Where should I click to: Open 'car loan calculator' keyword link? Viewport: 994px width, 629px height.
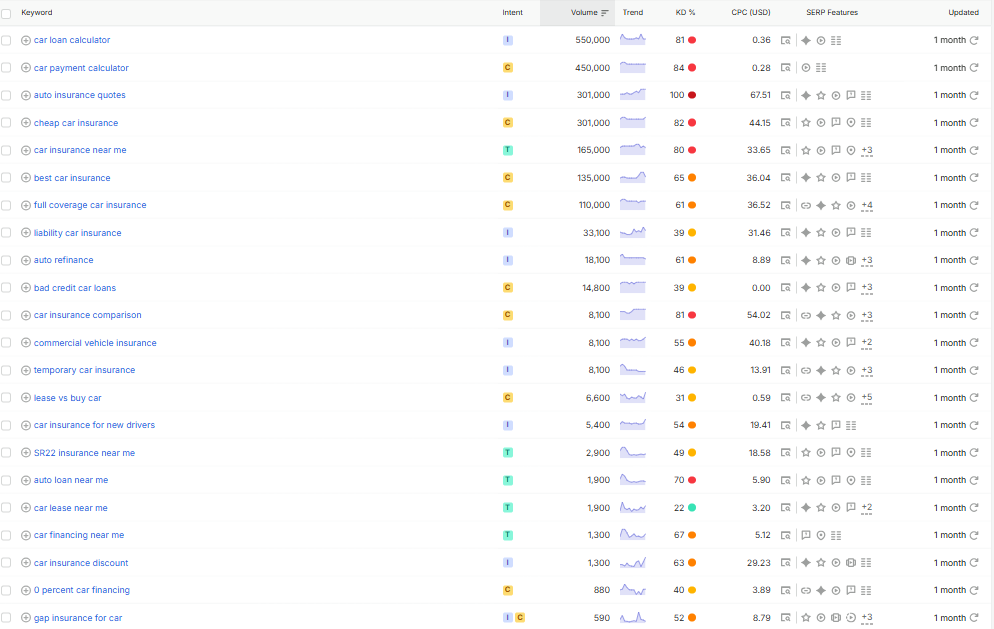[x=72, y=40]
